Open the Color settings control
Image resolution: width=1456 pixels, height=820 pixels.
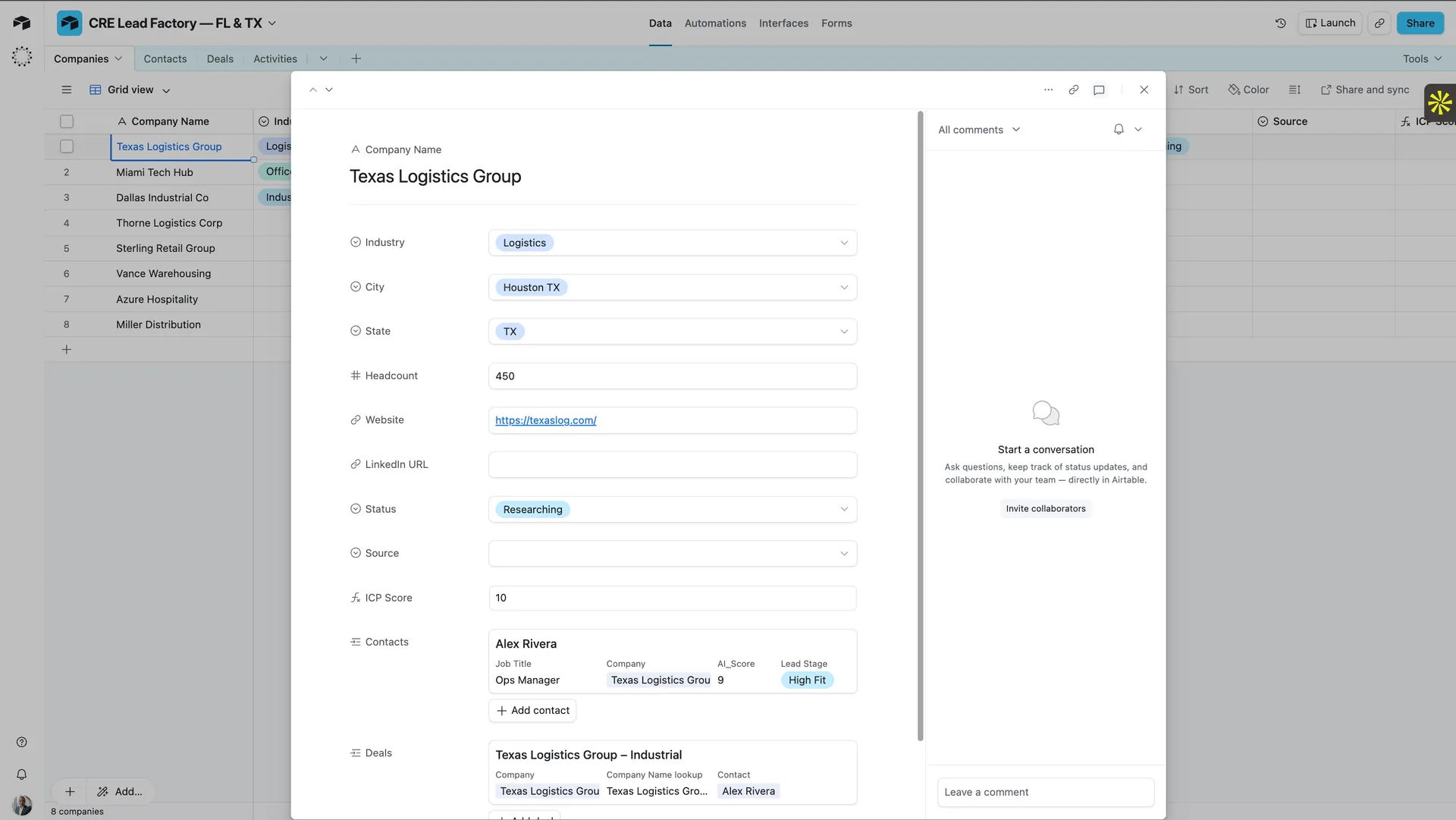pos(1248,90)
